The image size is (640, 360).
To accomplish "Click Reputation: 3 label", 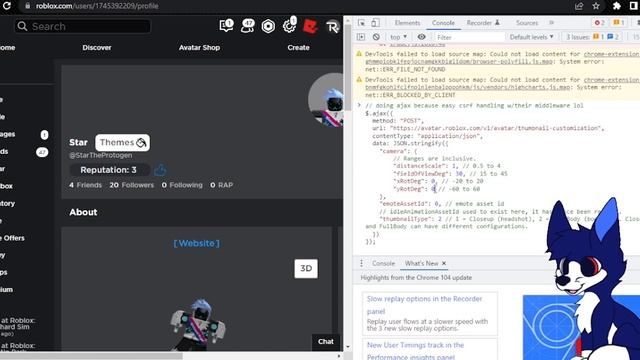I will click(108, 170).
